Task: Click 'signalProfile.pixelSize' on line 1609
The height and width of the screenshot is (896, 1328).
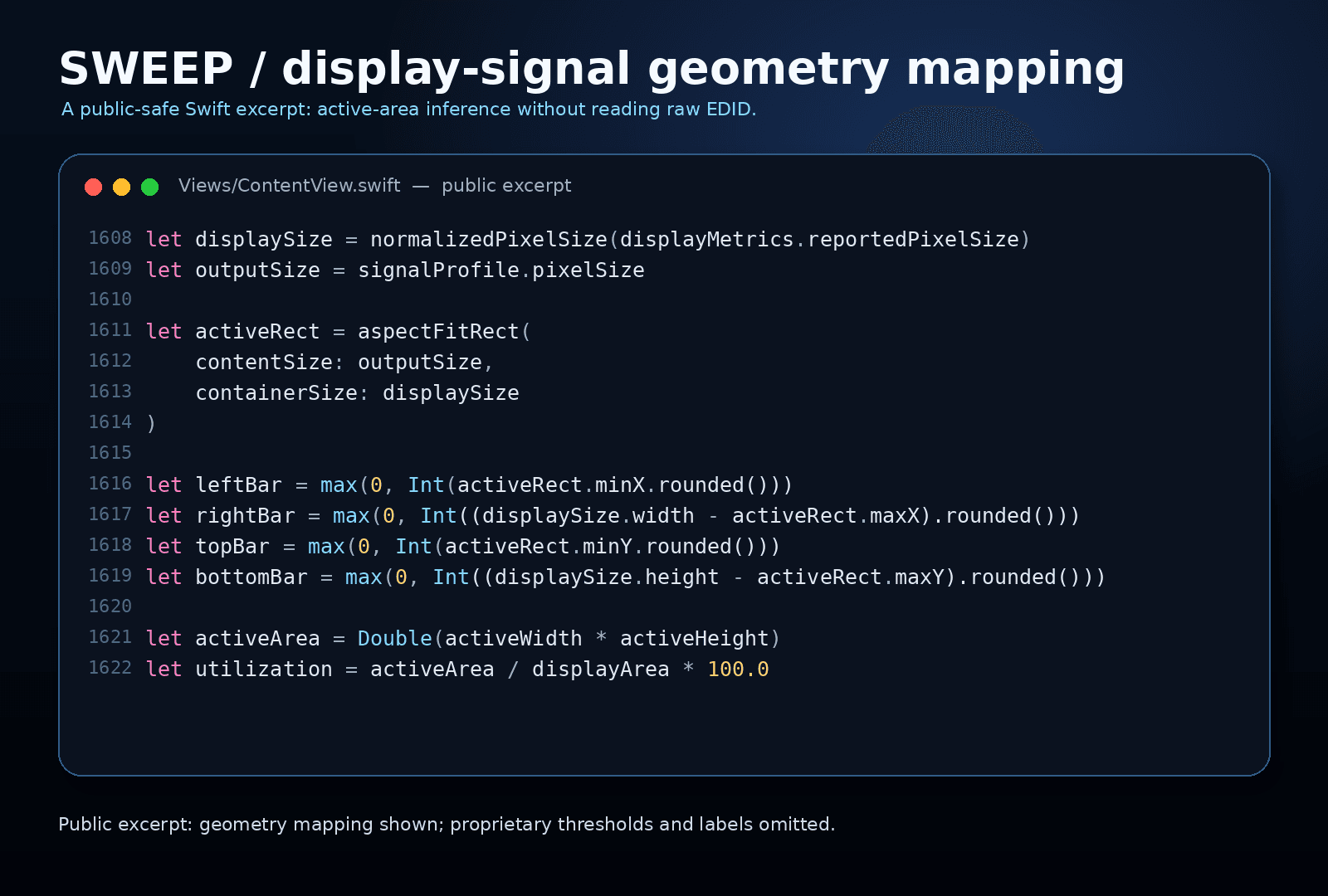Action: [501, 270]
